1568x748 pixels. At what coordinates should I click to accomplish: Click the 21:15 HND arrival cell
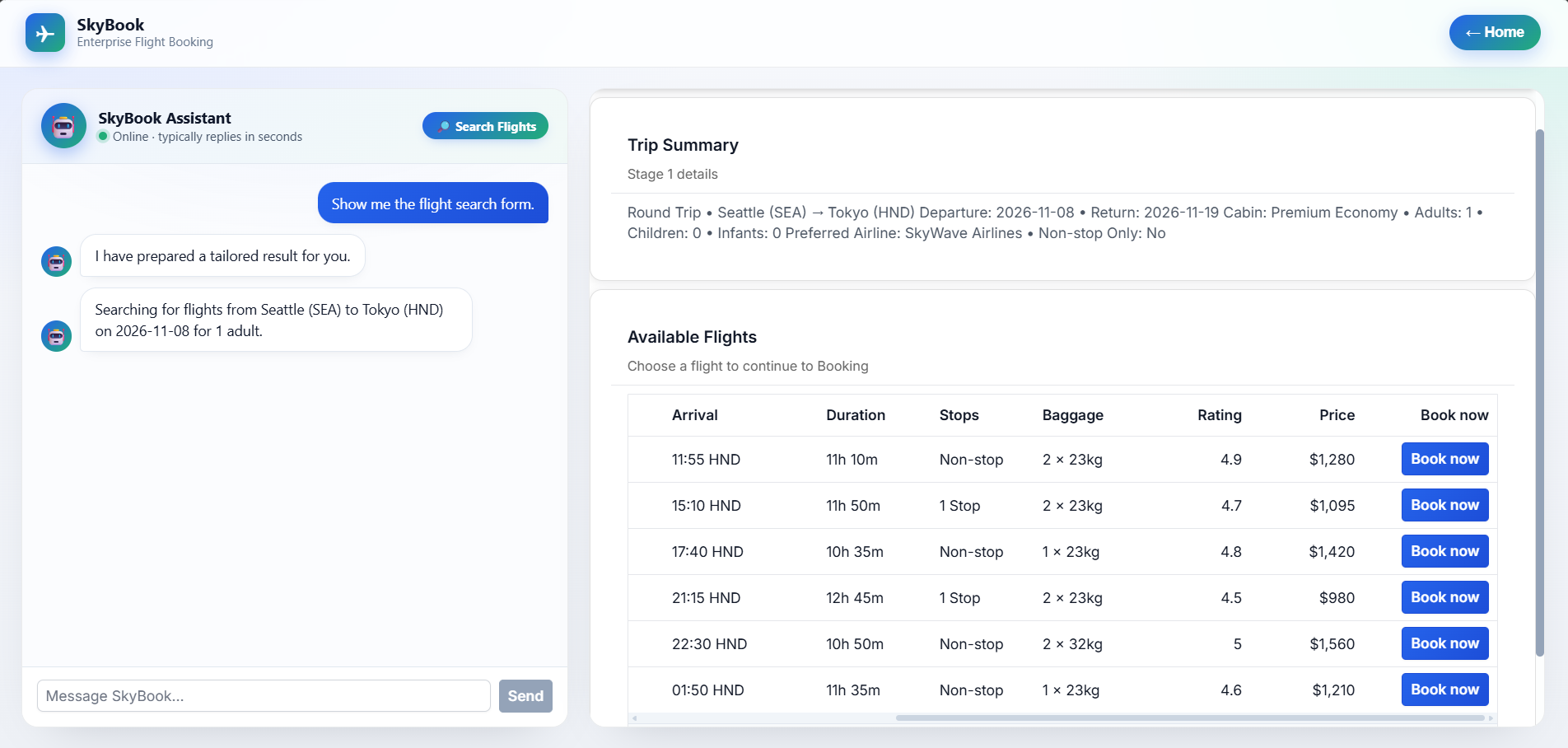click(x=706, y=598)
